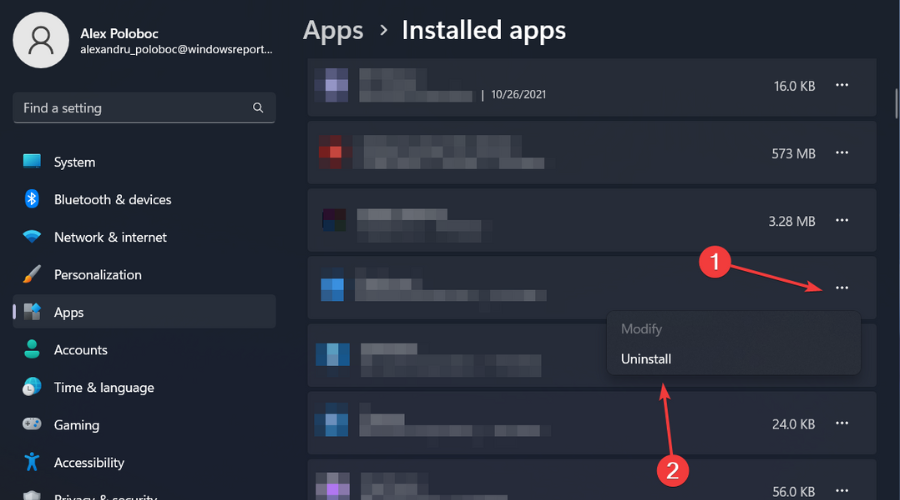This screenshot has width=900, height=500.
Task: Click blue app icon in 24.0 KB row
Action: (x=332, y=420)
